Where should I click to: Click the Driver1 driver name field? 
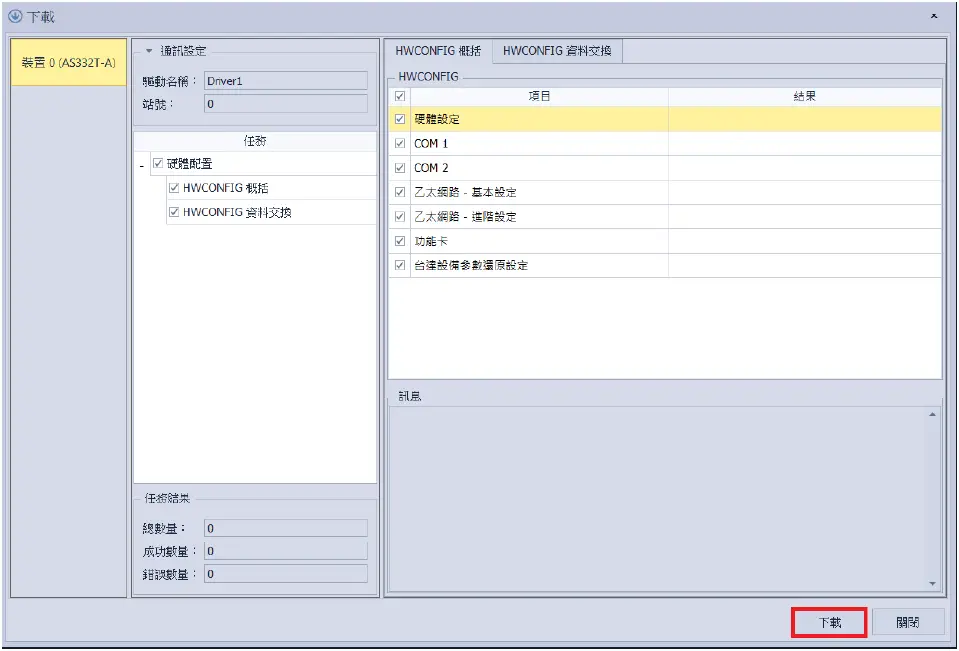click(x=287, y=81)
